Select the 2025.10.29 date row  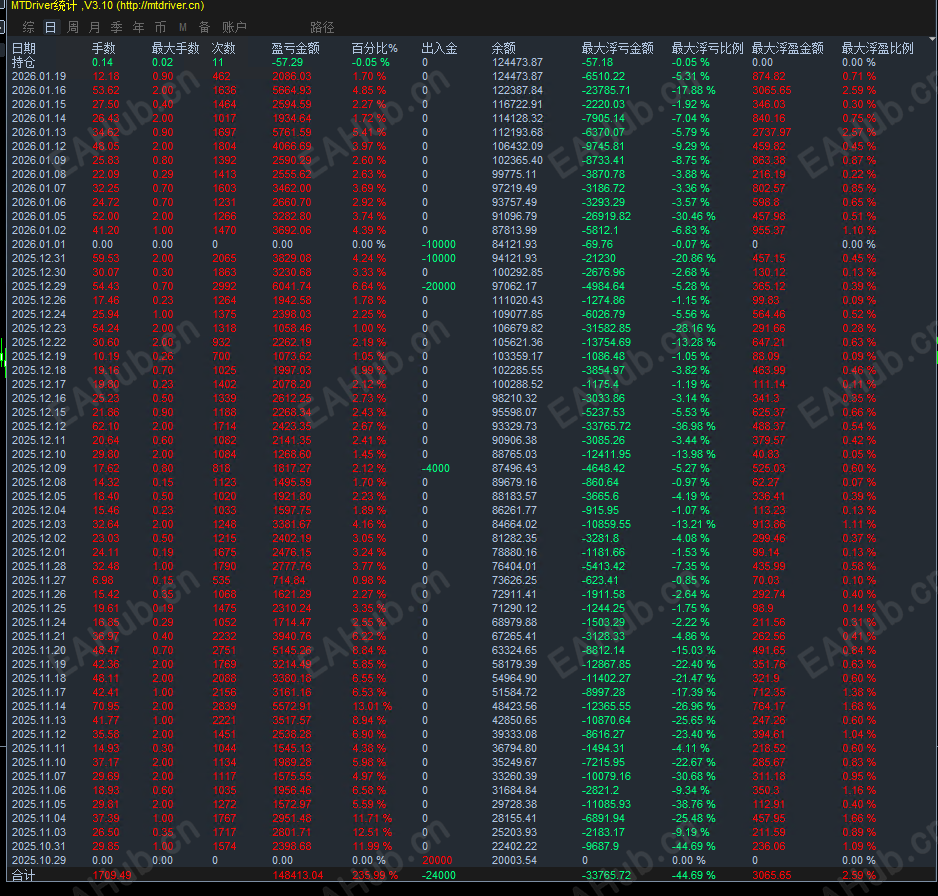coord(39,860)
